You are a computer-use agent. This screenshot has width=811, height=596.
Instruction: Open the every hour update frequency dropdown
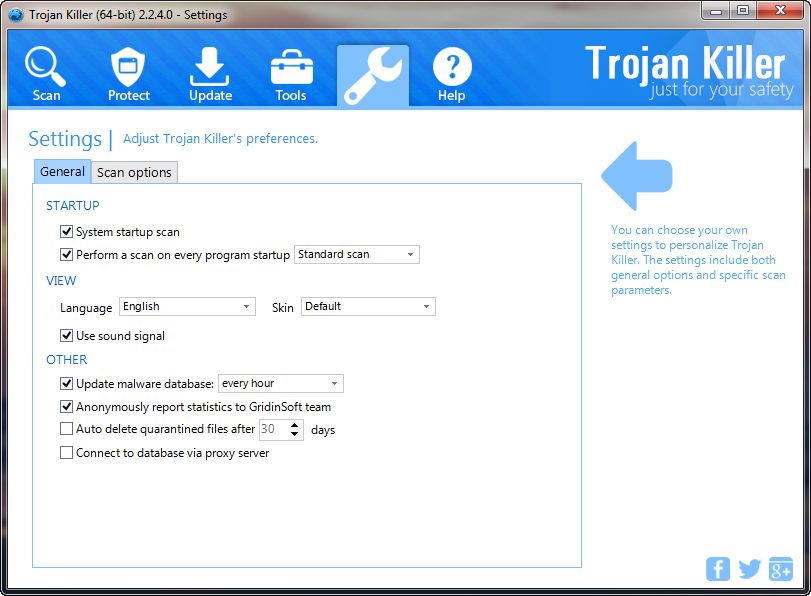pos(281,384)
